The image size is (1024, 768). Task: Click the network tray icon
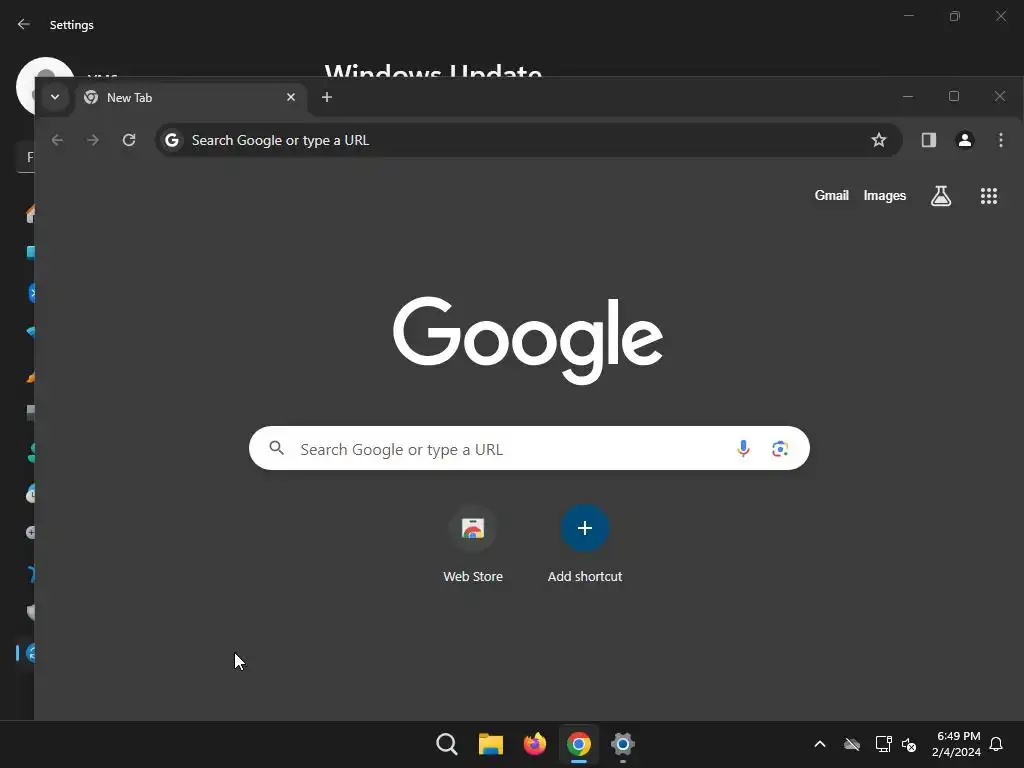pos(883,744)
